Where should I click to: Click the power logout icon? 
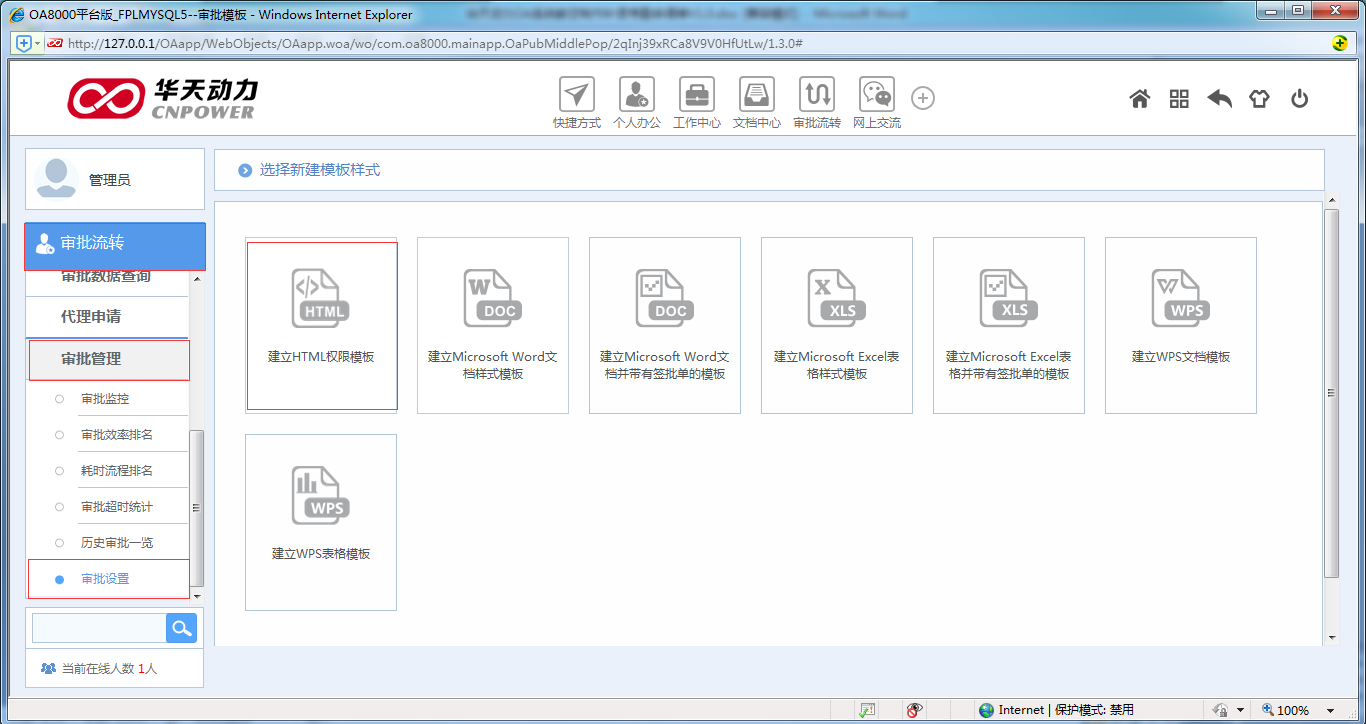(x=1299, y=99)
